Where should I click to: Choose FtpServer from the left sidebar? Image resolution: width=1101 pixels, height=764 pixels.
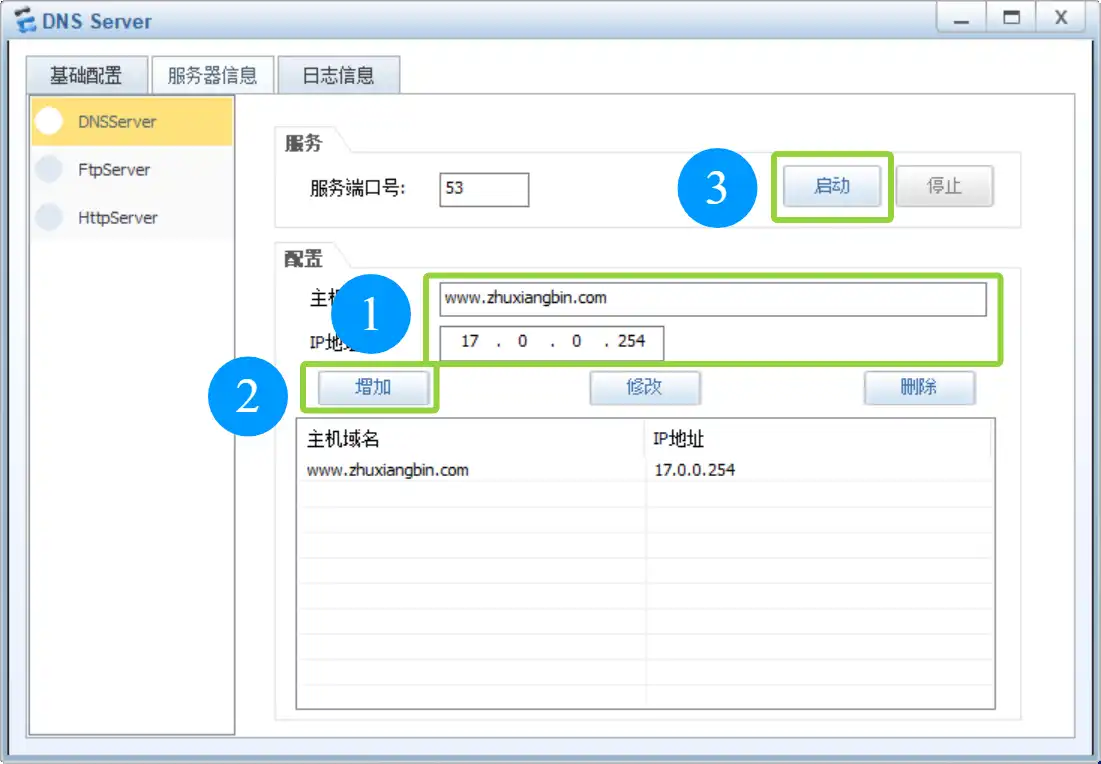pyautogui.click(x=114, y=170)
